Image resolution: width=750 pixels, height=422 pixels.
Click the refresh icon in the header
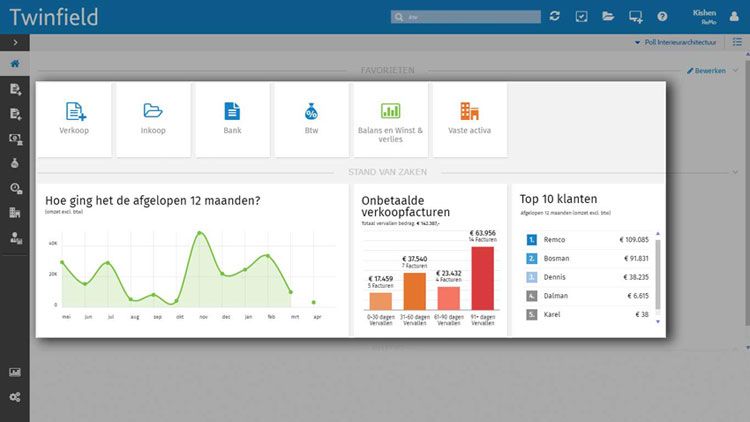[x=555, y=16]
